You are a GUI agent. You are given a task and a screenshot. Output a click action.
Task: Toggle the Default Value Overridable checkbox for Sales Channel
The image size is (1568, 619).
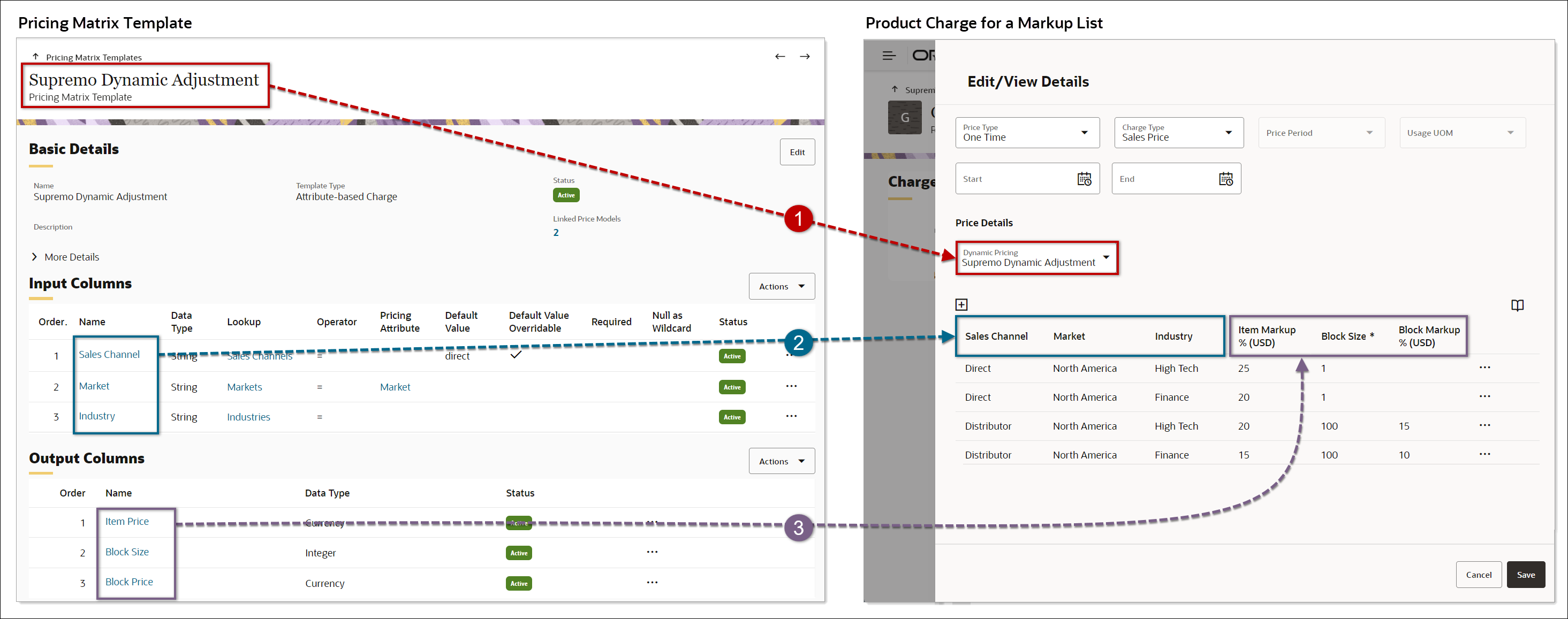[516, 355]
